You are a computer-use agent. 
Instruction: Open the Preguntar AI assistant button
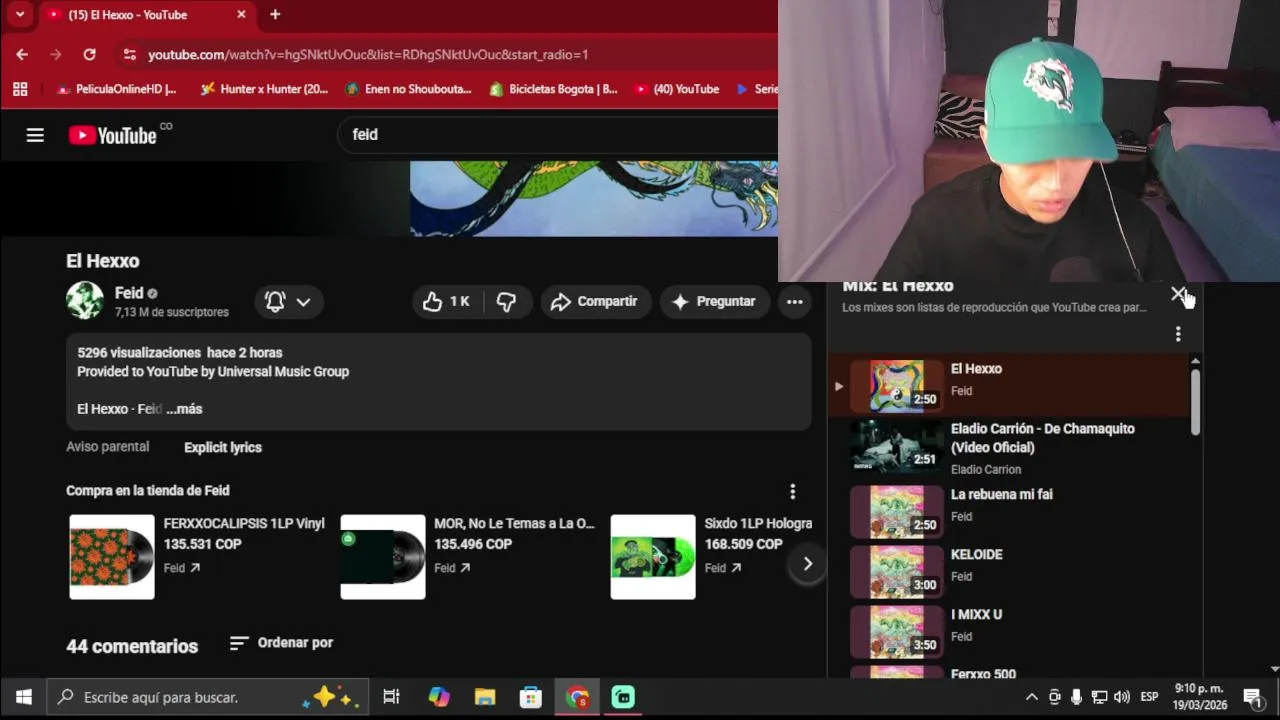coord(713,301)
